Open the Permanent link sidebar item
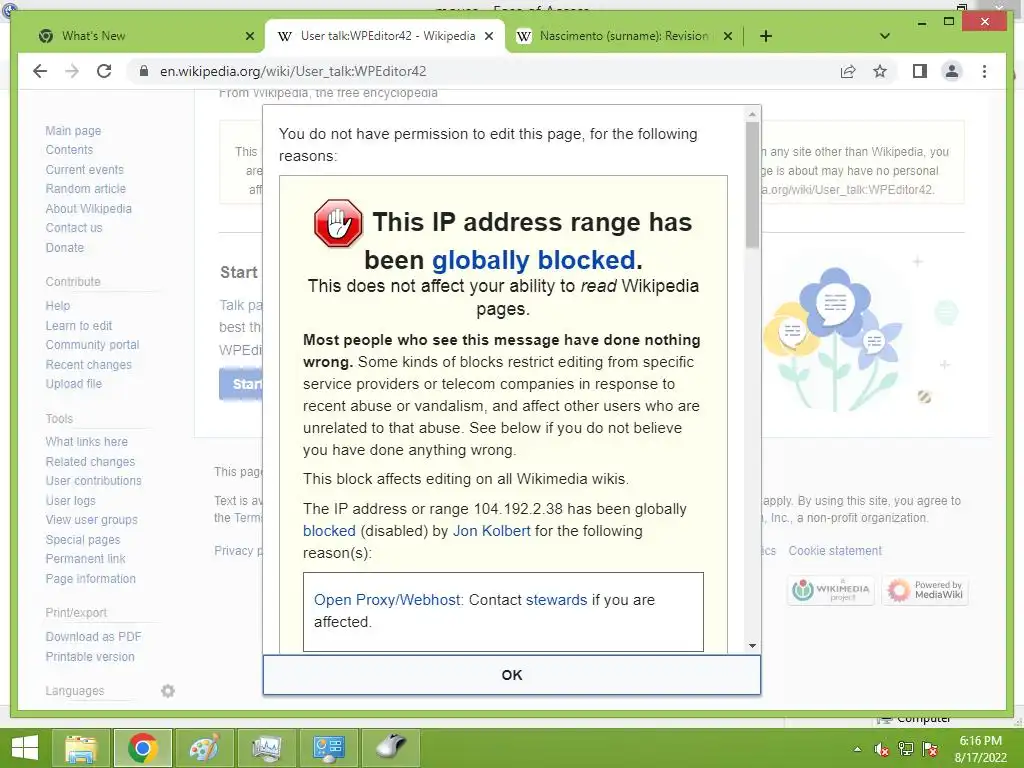The image size is (1024, 768). point(86,558)
